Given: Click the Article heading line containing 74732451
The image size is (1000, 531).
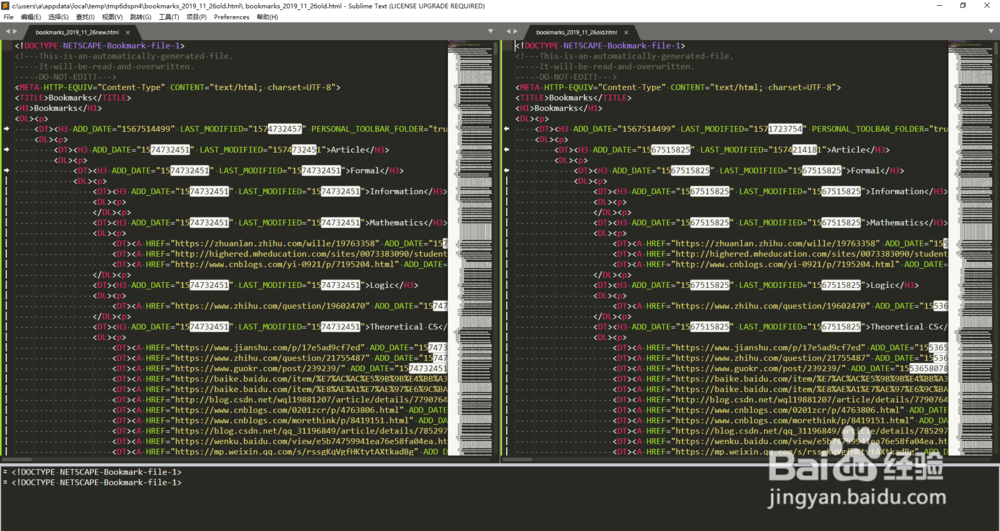Looking at the screenshot, I should tap(223, 150).
